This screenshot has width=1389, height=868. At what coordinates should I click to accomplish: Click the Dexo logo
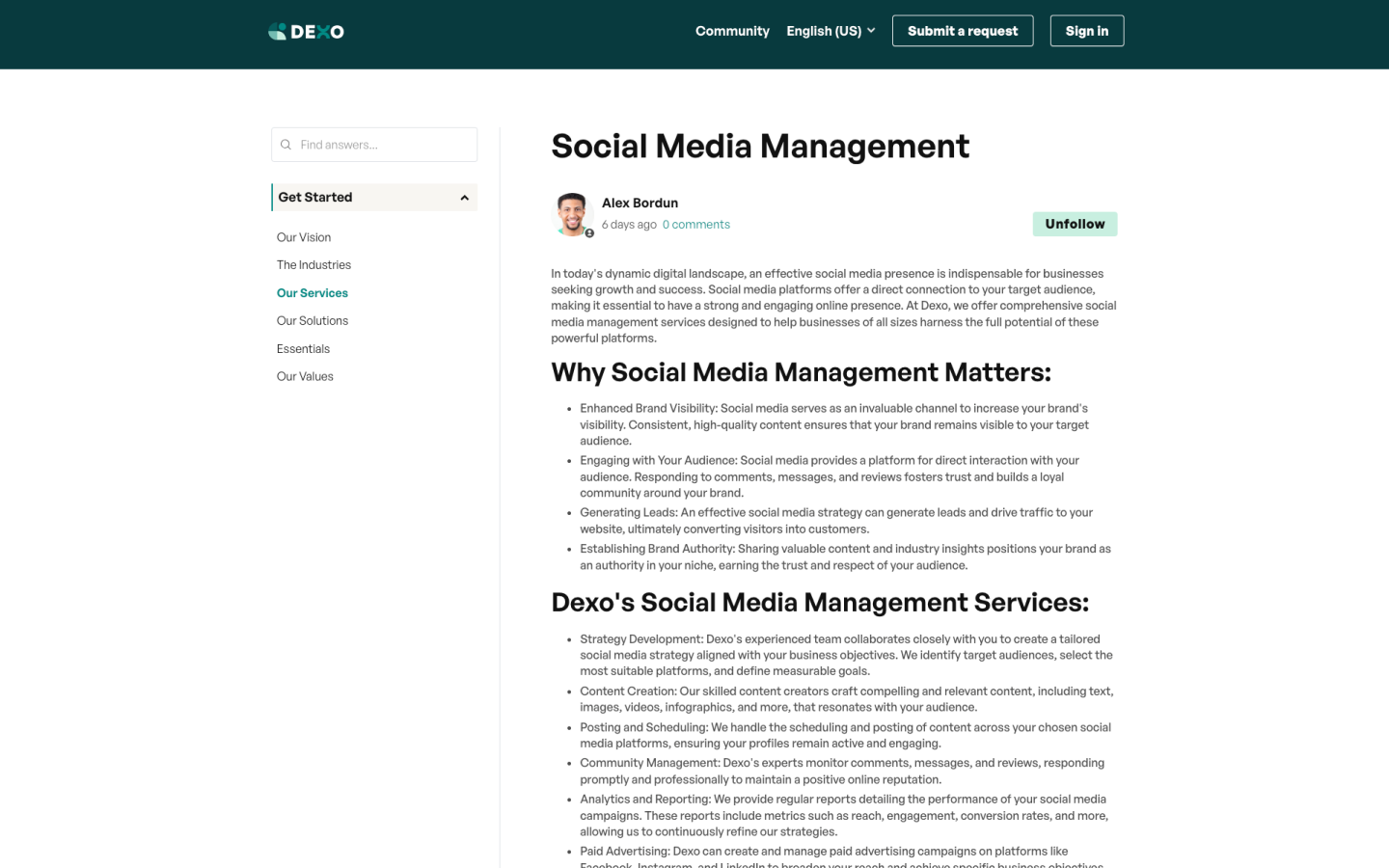[x=306, y=32]
